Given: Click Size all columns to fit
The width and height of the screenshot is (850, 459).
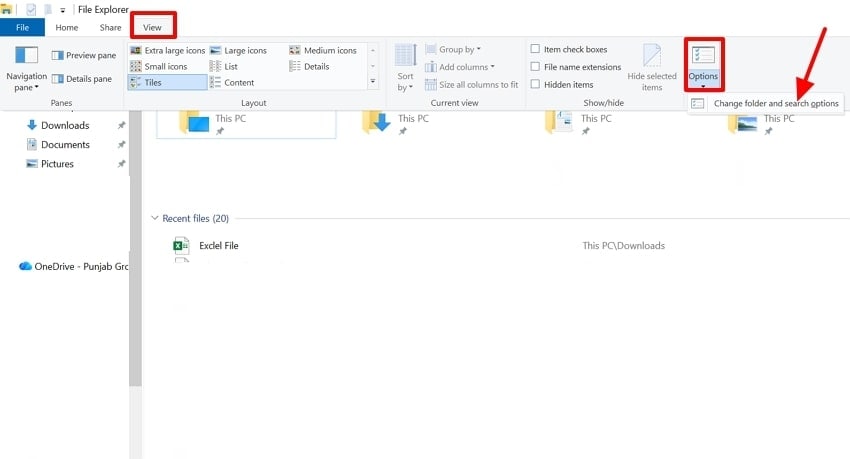Looking at the screenshot, I should (472, 85).
